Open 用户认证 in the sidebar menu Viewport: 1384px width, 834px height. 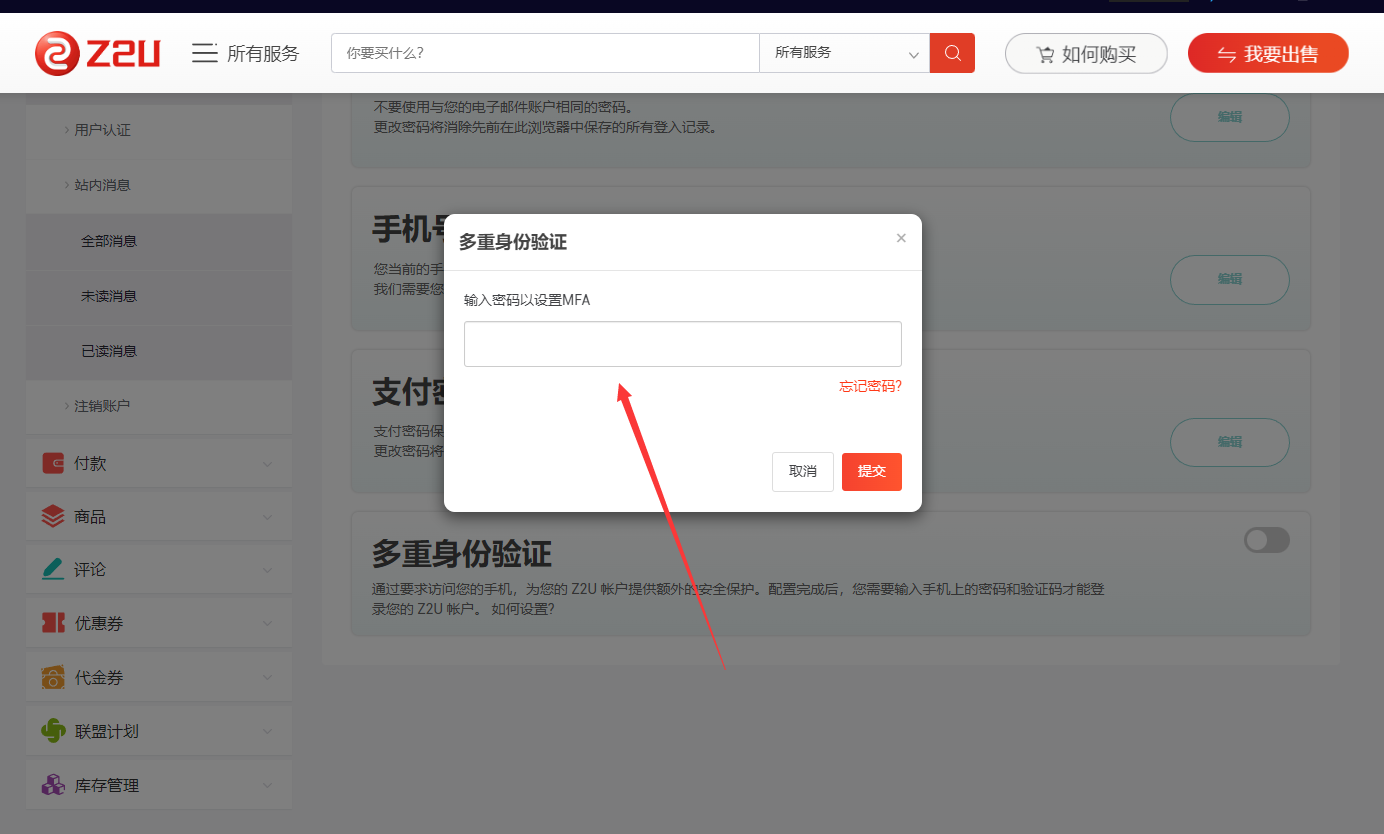click(102, 130)
